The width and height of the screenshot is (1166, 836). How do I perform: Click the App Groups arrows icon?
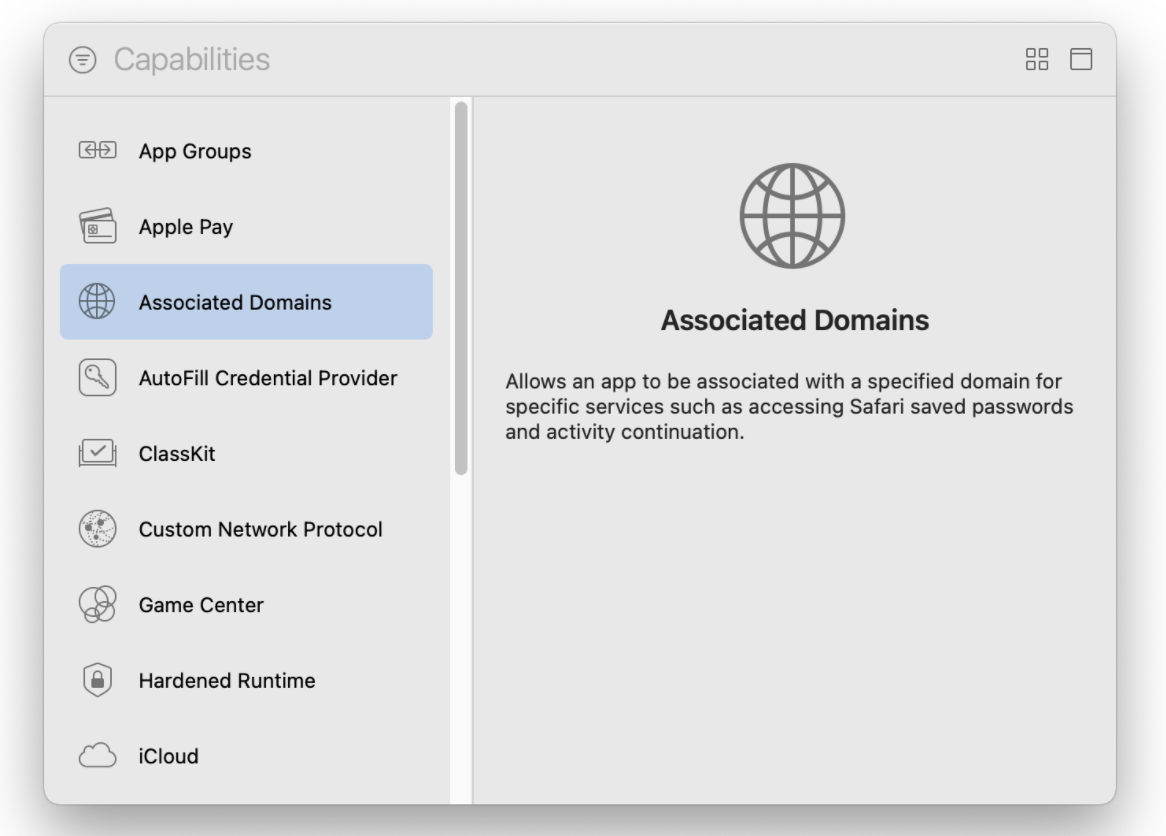[97, 150]
